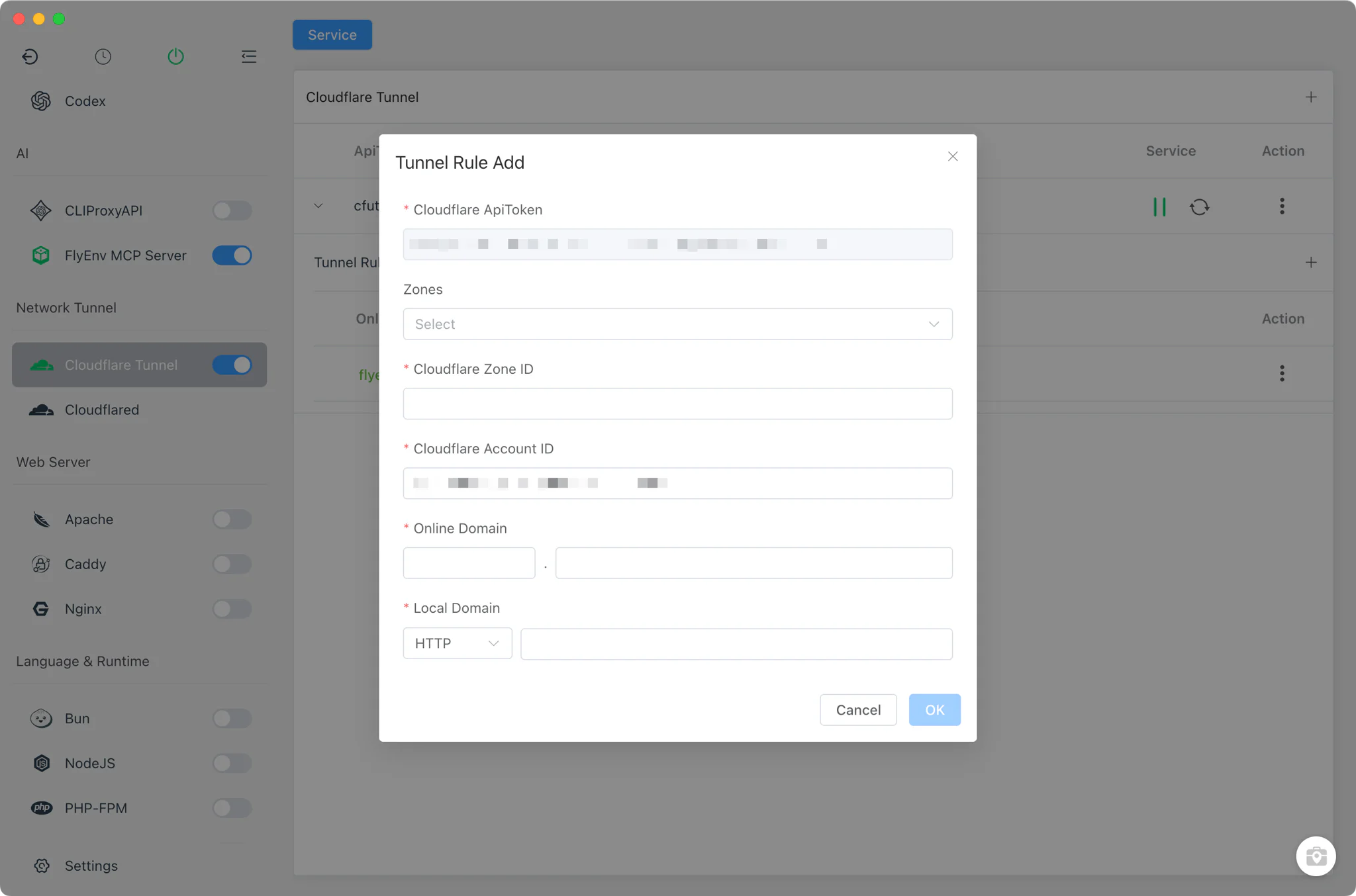This screenshot has width=1356, height=896.
Task: Click the Apache feather icon
Action: tap(41, 519)
